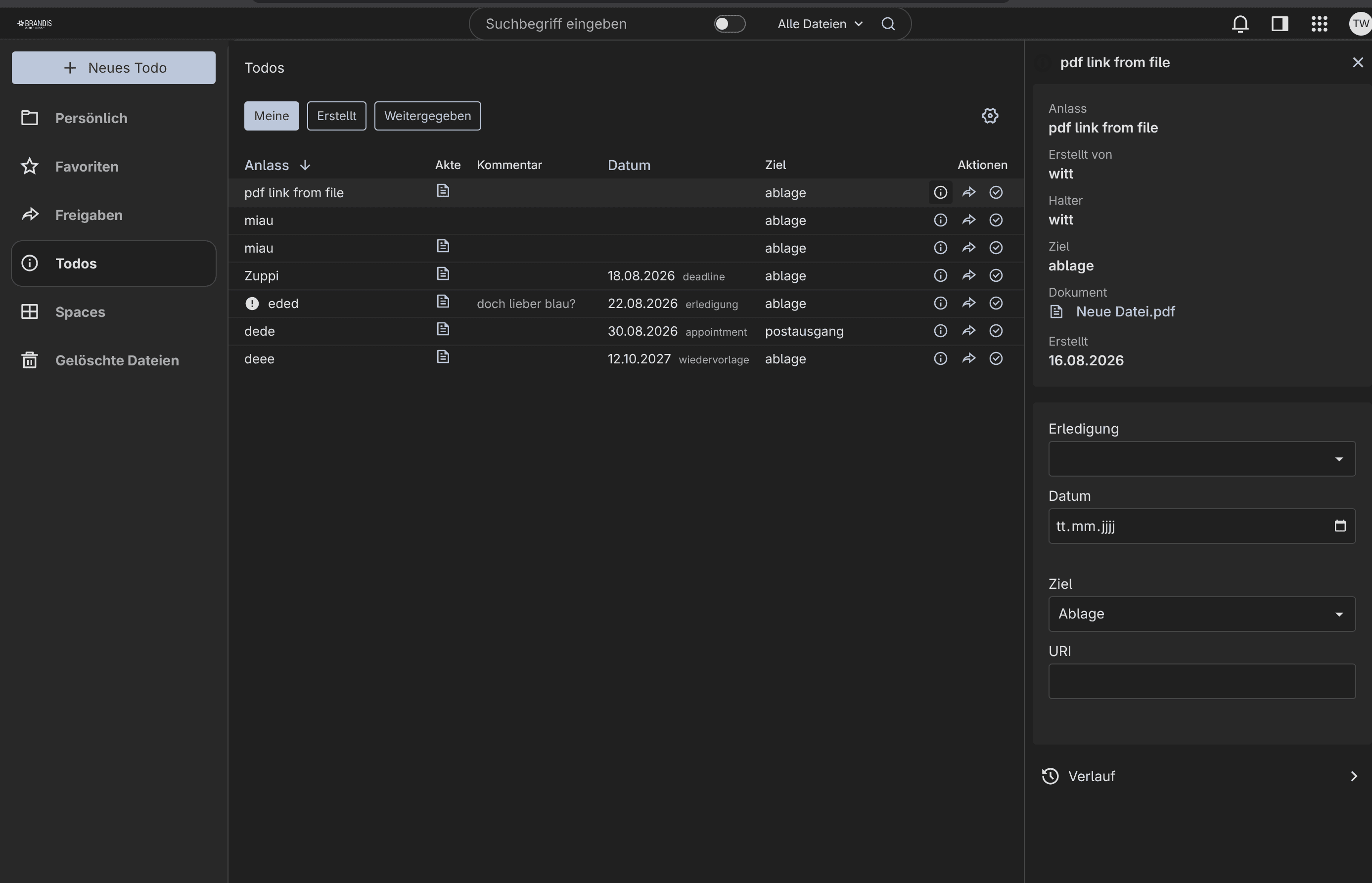Mark the dede todo as done
Image resolution: width=1372 pixels, height=883 pixels.
(996, 331)
